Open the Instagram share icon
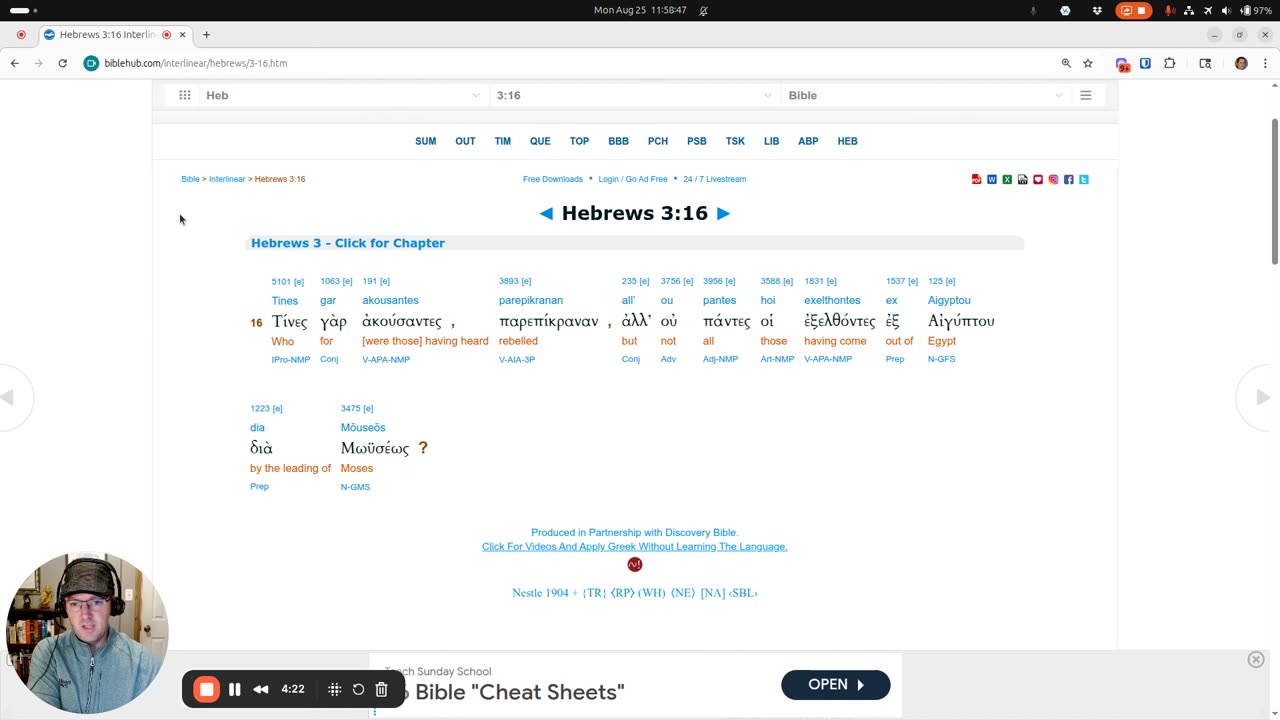This screenshot has width=1280, height=720. click(1053, 179)
